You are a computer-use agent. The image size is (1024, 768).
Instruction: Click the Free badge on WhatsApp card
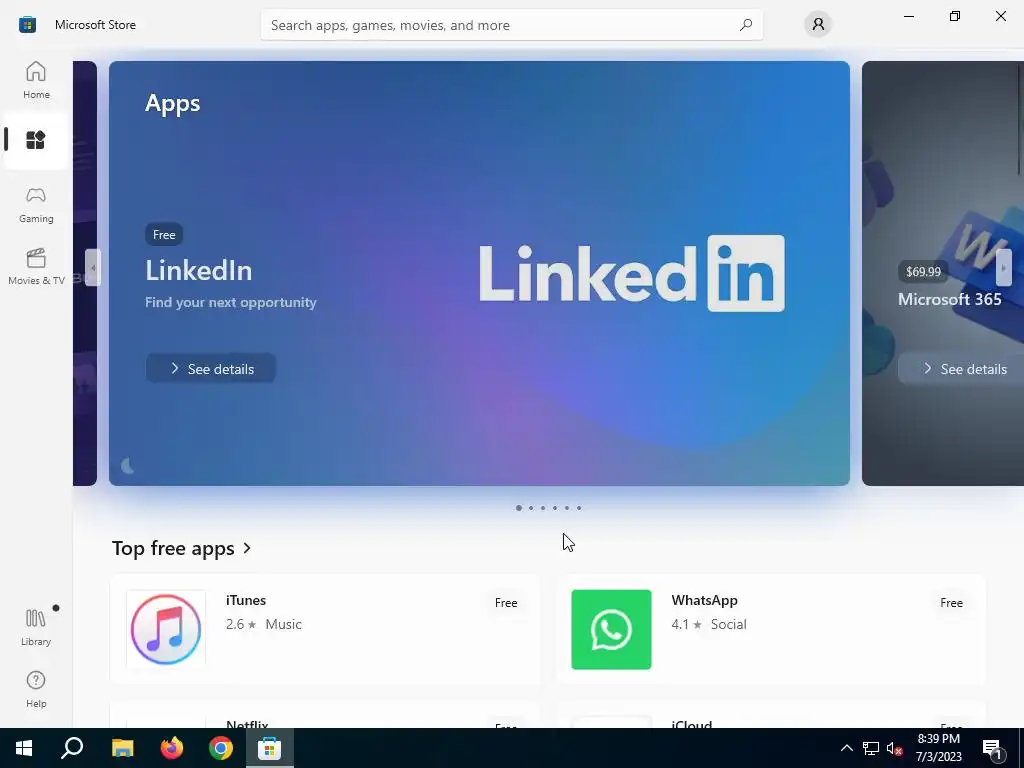(x=952, y=603)
